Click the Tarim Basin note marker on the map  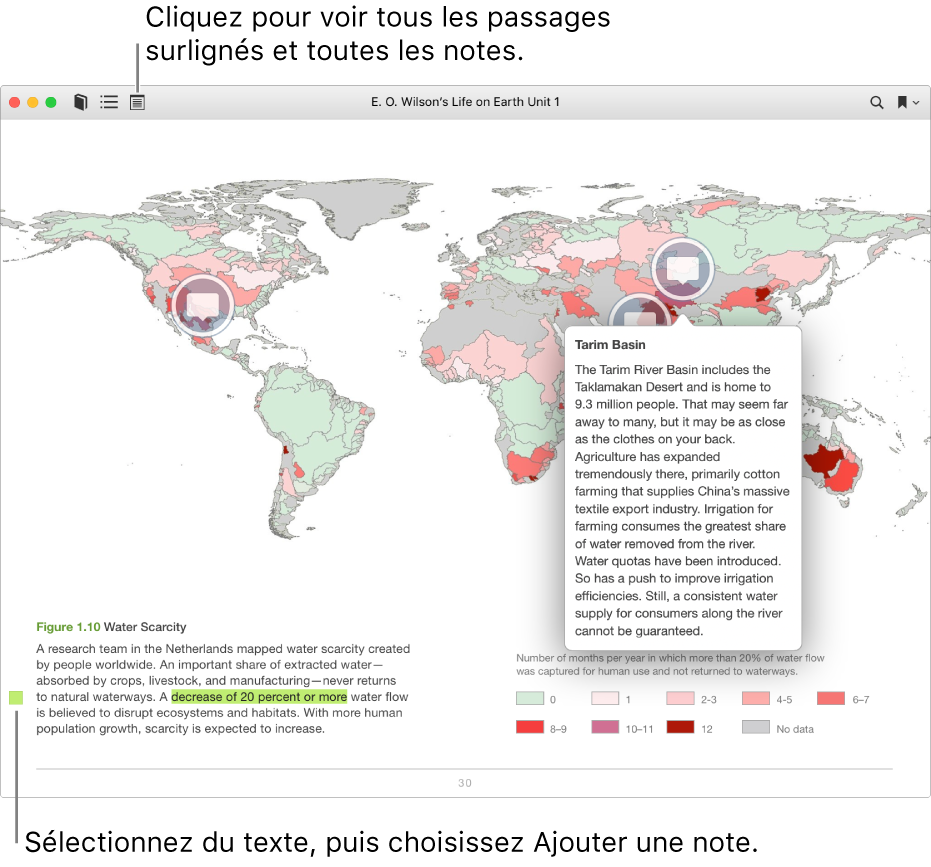point(682,268)
